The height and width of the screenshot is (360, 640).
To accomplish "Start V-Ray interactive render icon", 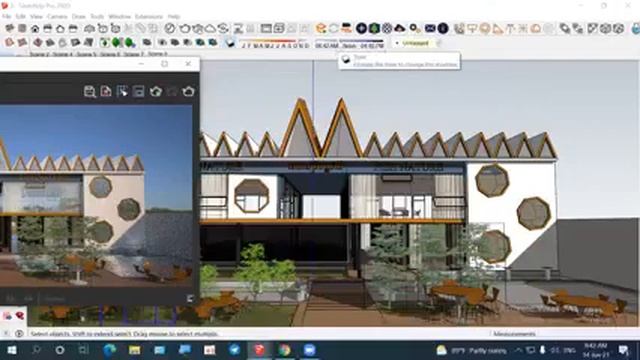I will coord(198,28).
